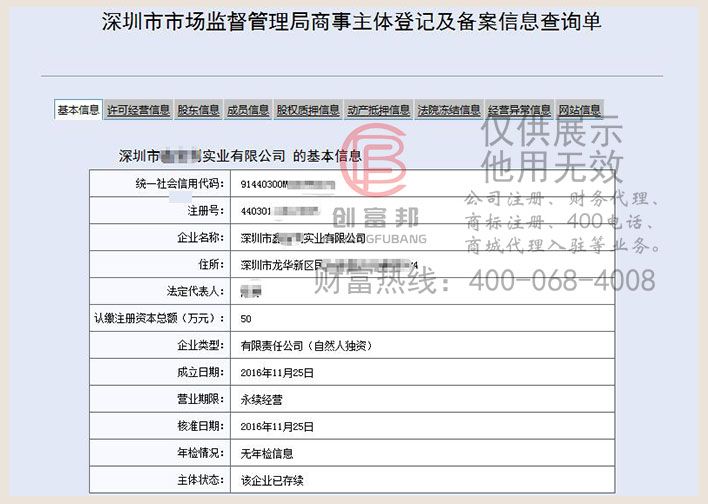Click the heading 实业有限公司 的基本信息
The image size is (708, 504).
(x=282, y=156)
